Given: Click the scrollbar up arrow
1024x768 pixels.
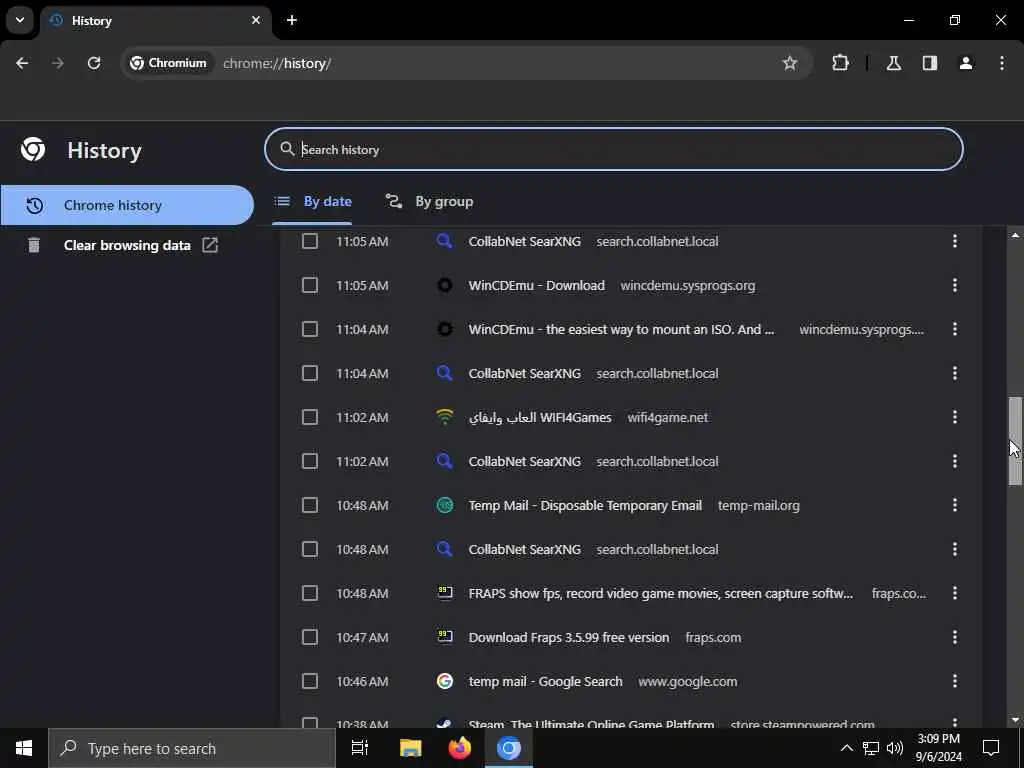Looking at the screenshot, I should click(x=1015, y=235).
